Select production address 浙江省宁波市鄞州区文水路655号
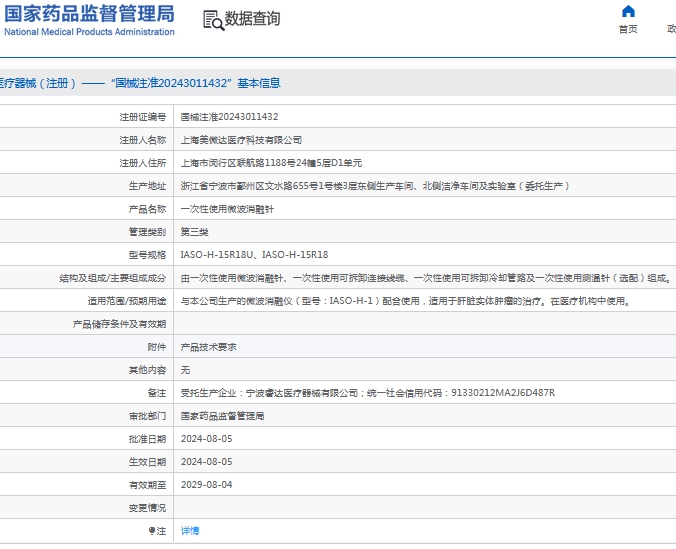The image size is (676, 549). 375,186
